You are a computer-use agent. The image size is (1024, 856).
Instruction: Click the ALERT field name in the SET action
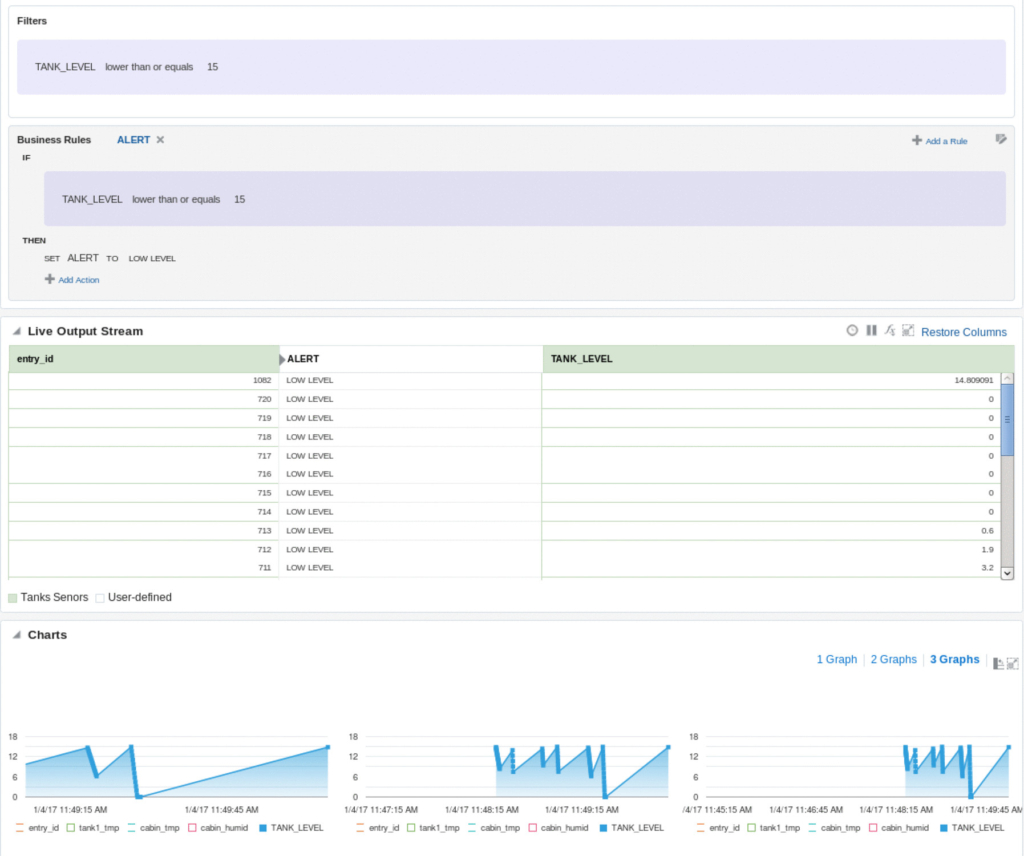point(83,258)
